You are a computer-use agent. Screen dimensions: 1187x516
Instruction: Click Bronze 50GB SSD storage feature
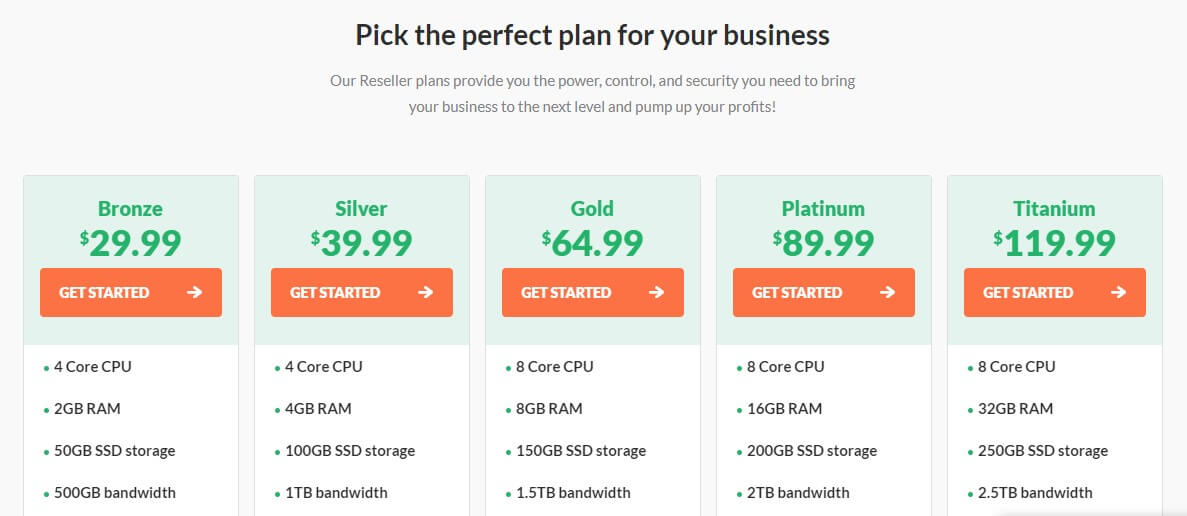(x=114, y=451)
